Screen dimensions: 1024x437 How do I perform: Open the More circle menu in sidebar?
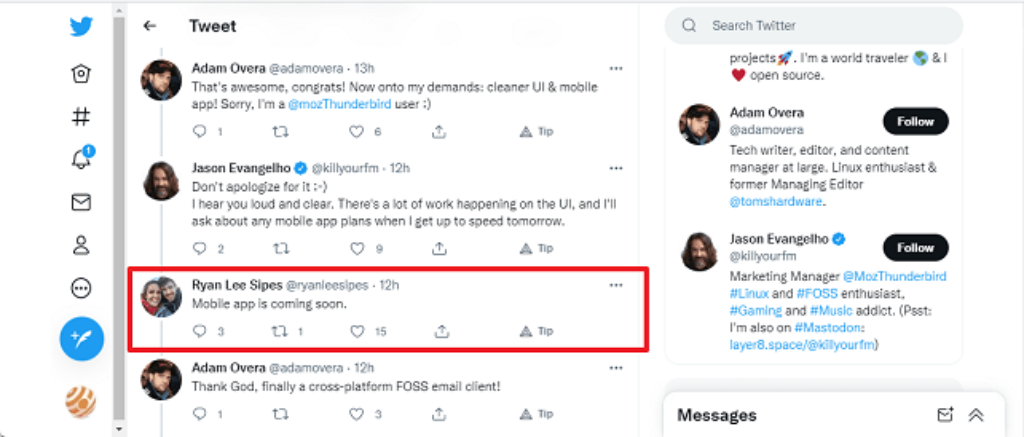point(81,289)
